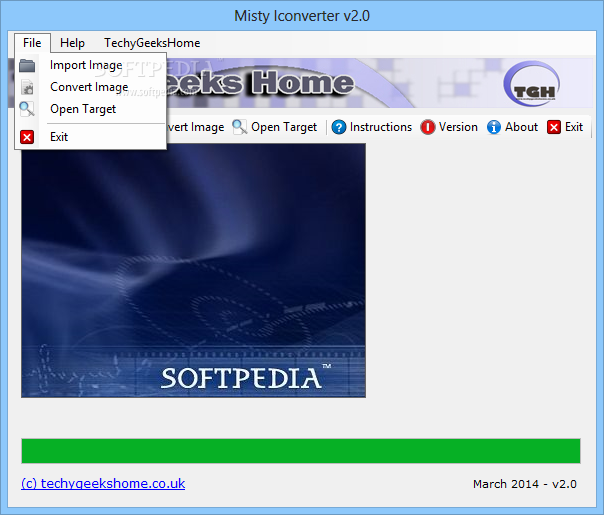
Task: Open the techygeekshome.co.uk link
Action: (103, 483)
